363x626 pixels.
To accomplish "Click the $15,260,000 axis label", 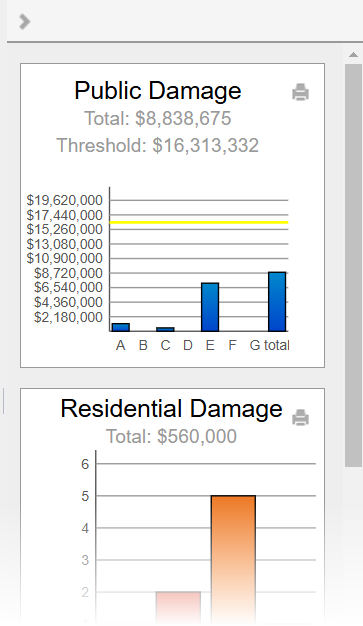I will coord(65,230).
